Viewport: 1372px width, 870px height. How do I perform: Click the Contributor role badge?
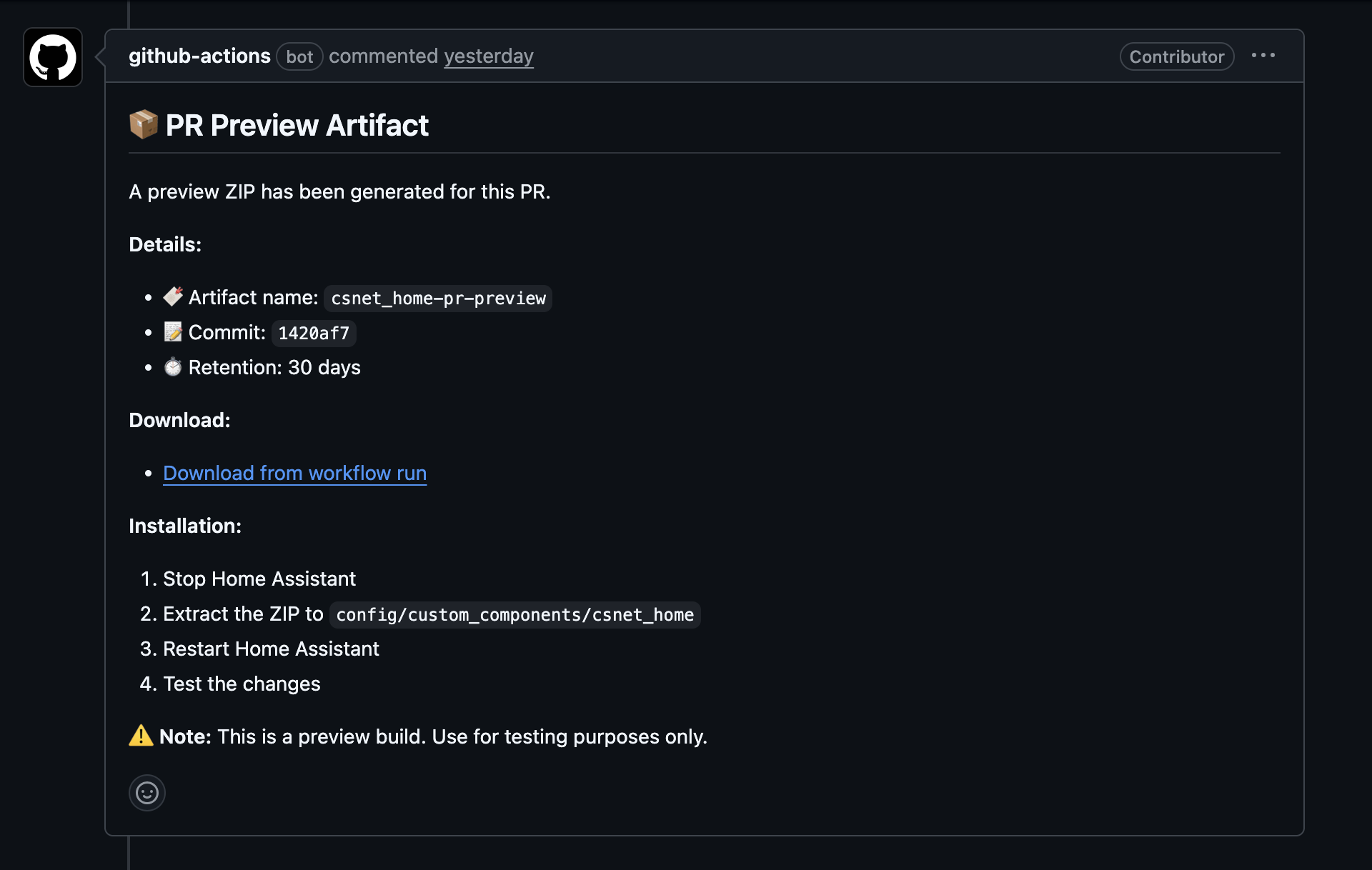pyautogui.click(x=1176, y=56)
